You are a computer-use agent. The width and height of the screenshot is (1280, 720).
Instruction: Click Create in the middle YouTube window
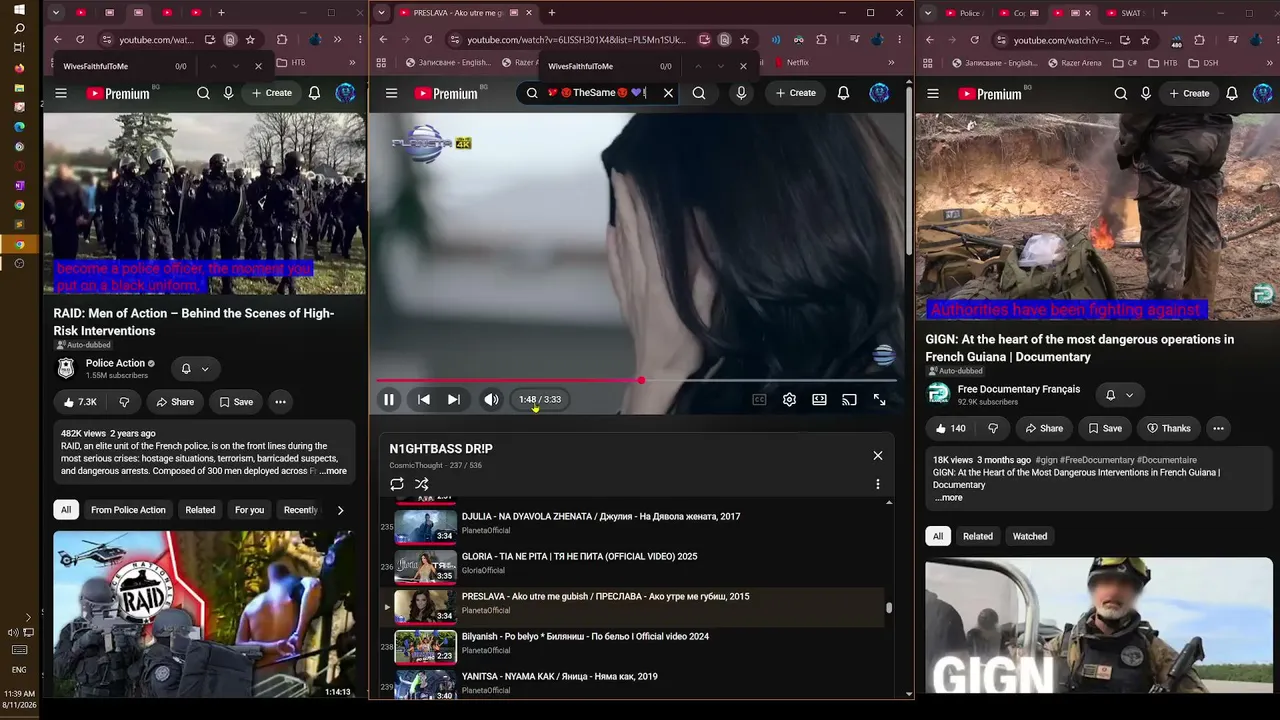(796, 93)
